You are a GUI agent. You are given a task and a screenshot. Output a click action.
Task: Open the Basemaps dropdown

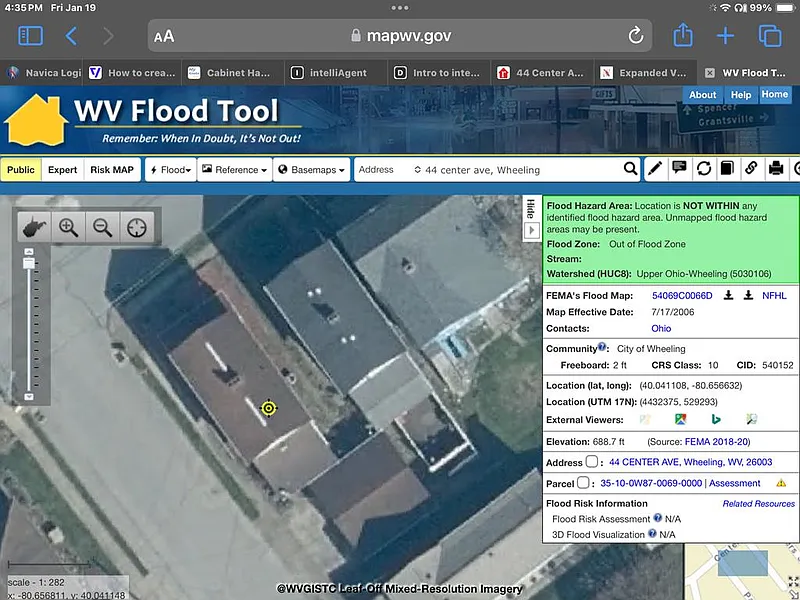[x=310, y=170]
